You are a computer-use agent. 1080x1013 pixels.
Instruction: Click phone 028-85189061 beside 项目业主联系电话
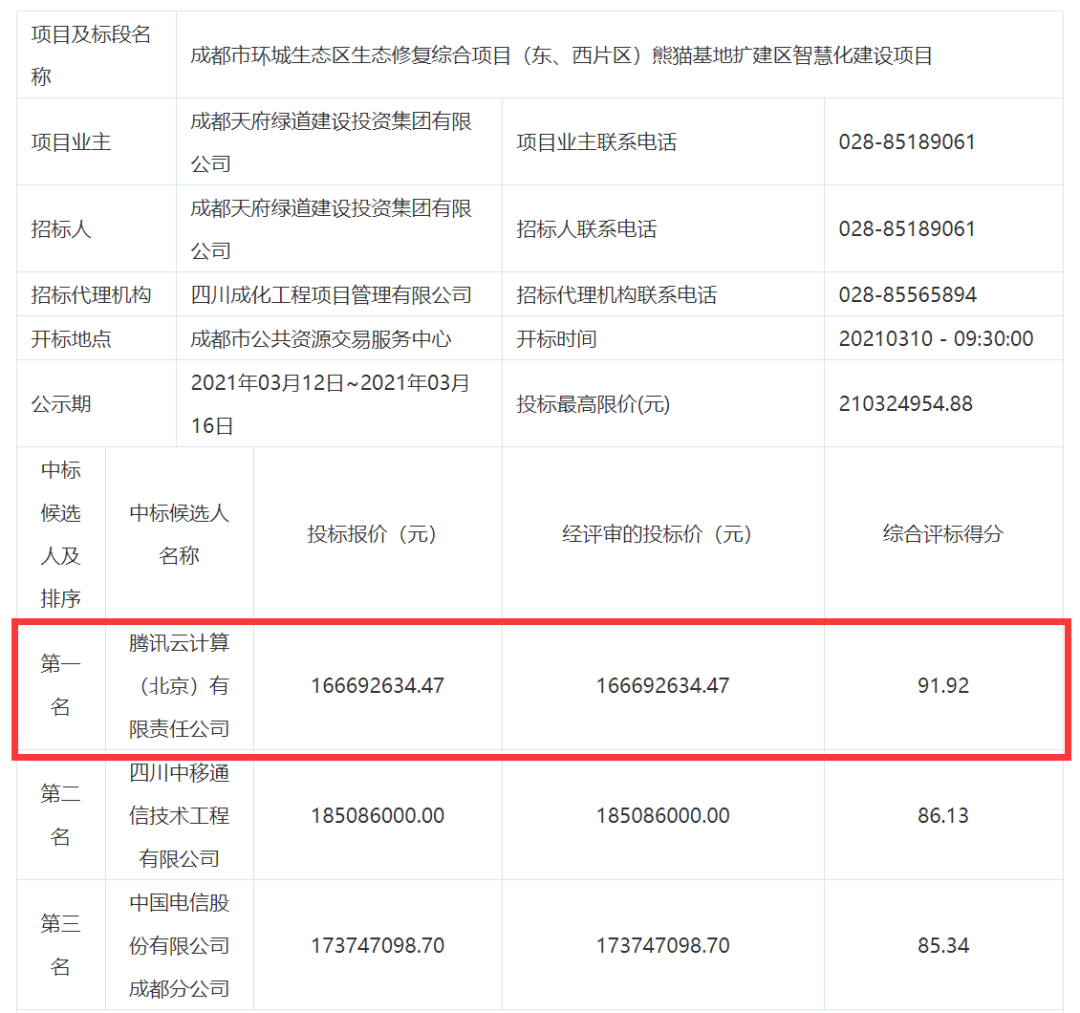click(906, 142)
